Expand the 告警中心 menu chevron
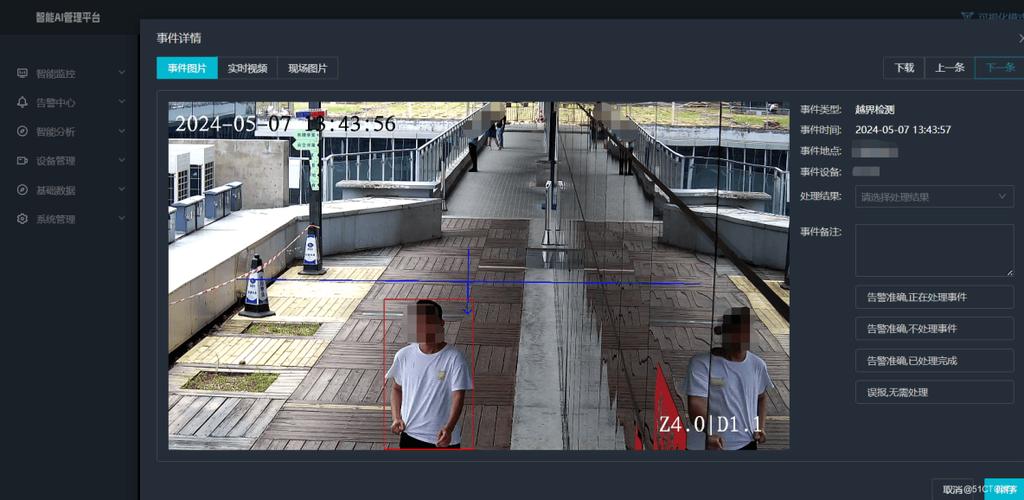This screenshot has height=500, width=1024. point(121,102)
